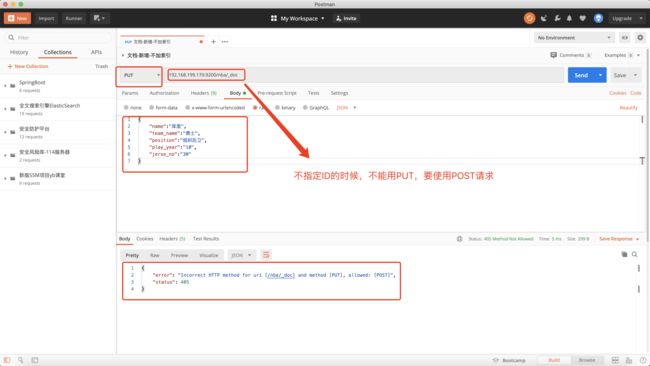
Task: Open the user avatar menu
Action: [598, 18]
